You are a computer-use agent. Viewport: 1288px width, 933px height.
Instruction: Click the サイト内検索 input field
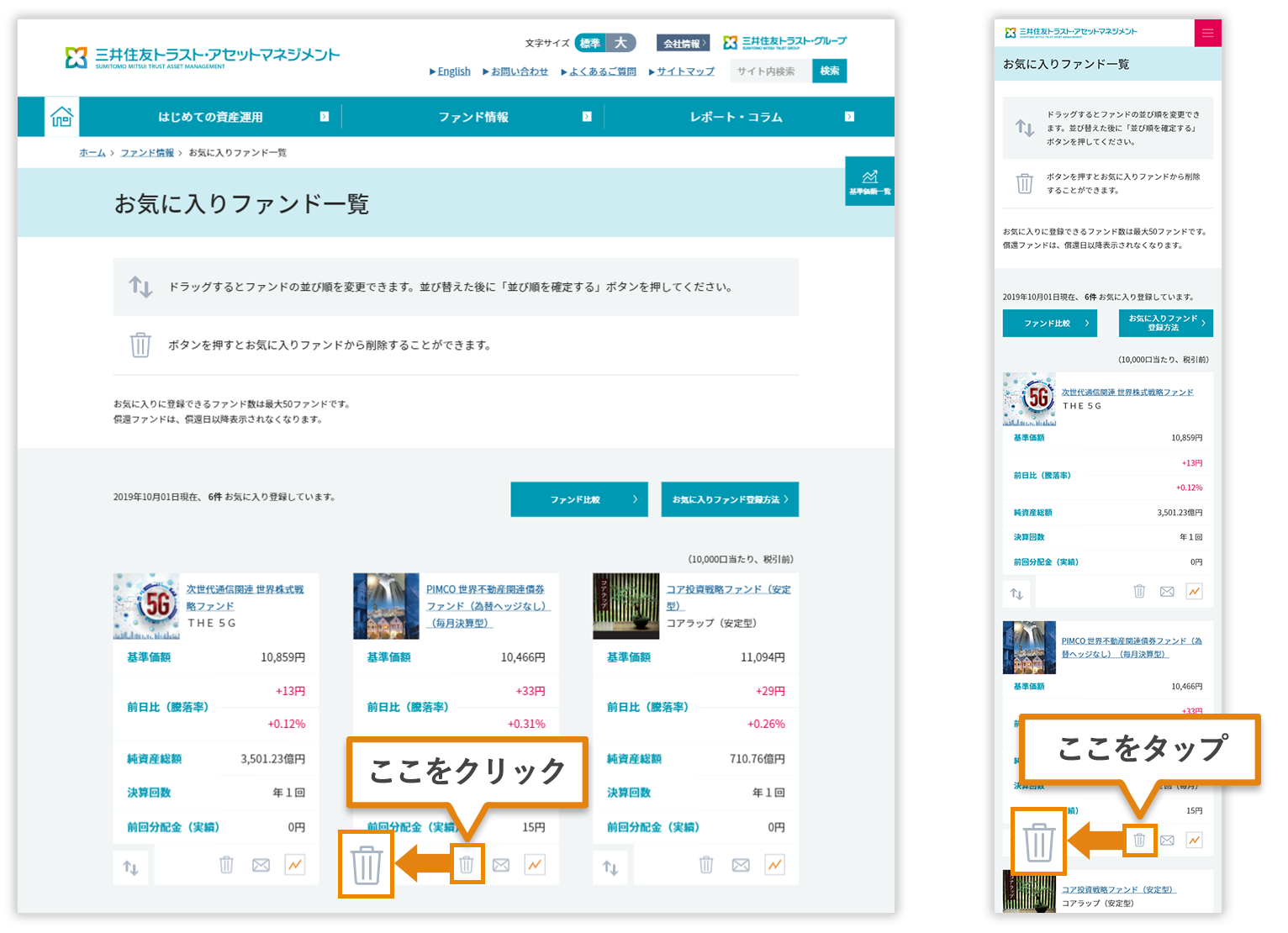[x=771, y=71]
